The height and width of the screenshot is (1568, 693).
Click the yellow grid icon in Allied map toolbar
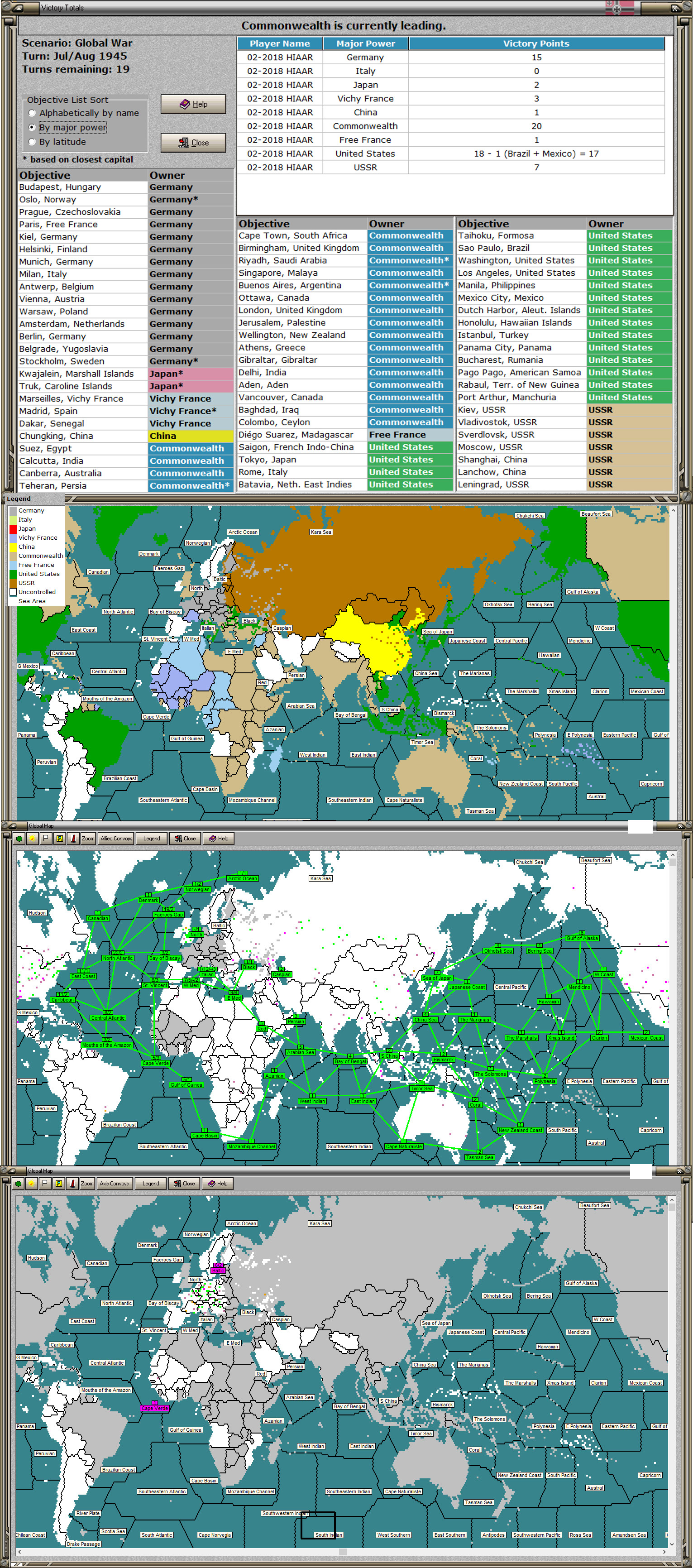click(60, 838)
